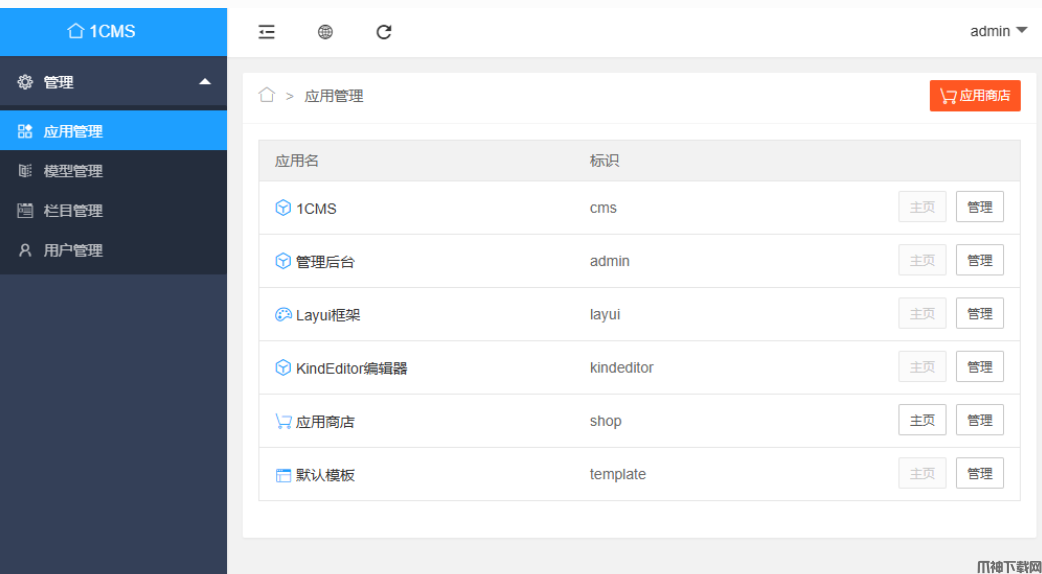The height and width of the screenshot is (574, 1042).
Task: Click the refresh icon in top toolbar
Action: [x=384, y=32]
